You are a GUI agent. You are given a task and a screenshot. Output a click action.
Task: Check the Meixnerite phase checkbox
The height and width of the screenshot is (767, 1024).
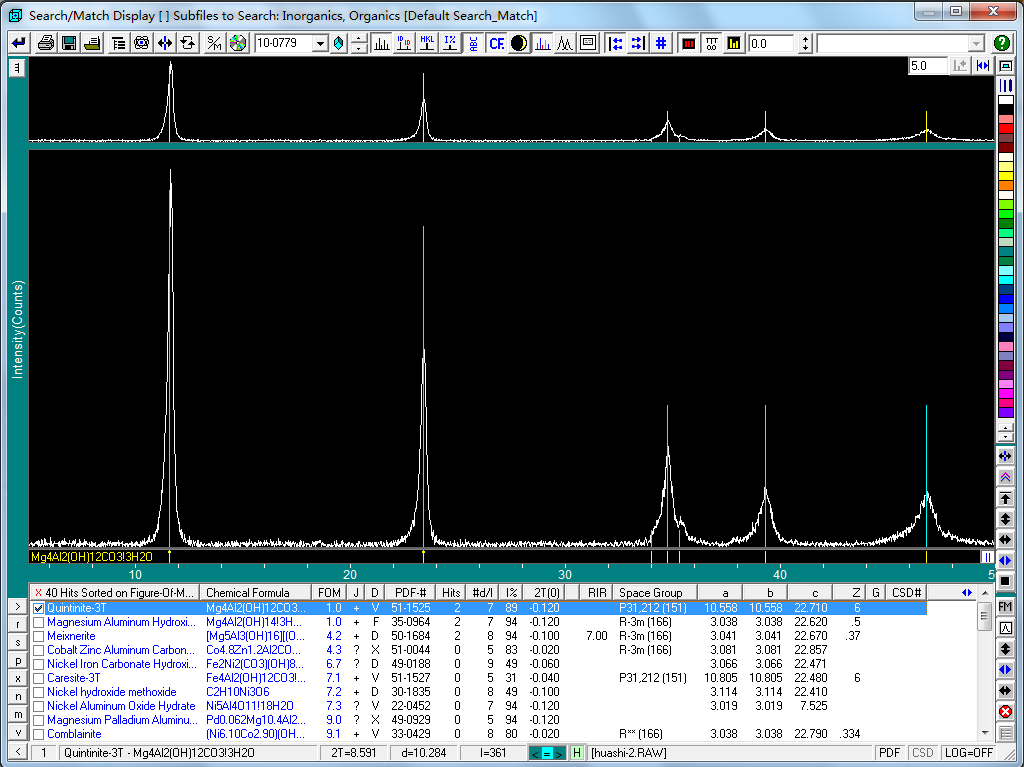(x=39, y=636)
